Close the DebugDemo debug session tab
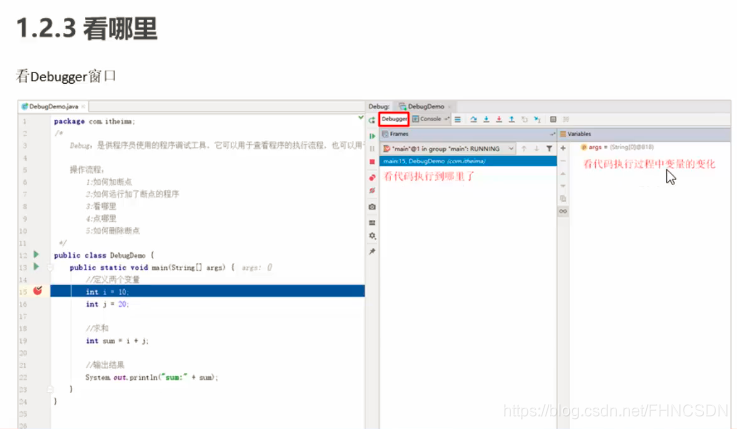The width and height of the screenshot is (737, 429). pyautogui.click(x=449, y=107)
